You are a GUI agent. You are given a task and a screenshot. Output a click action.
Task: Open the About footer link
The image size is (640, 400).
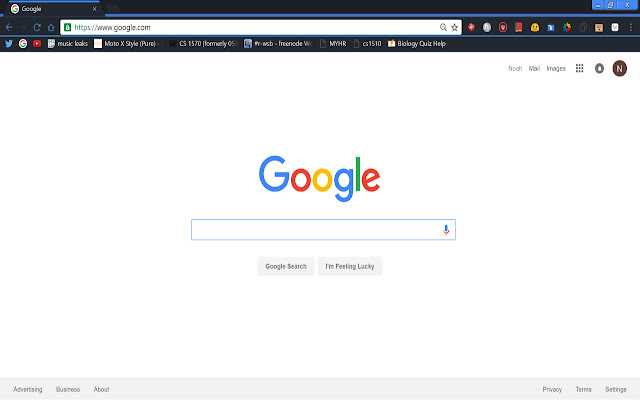tap(101, 389)
